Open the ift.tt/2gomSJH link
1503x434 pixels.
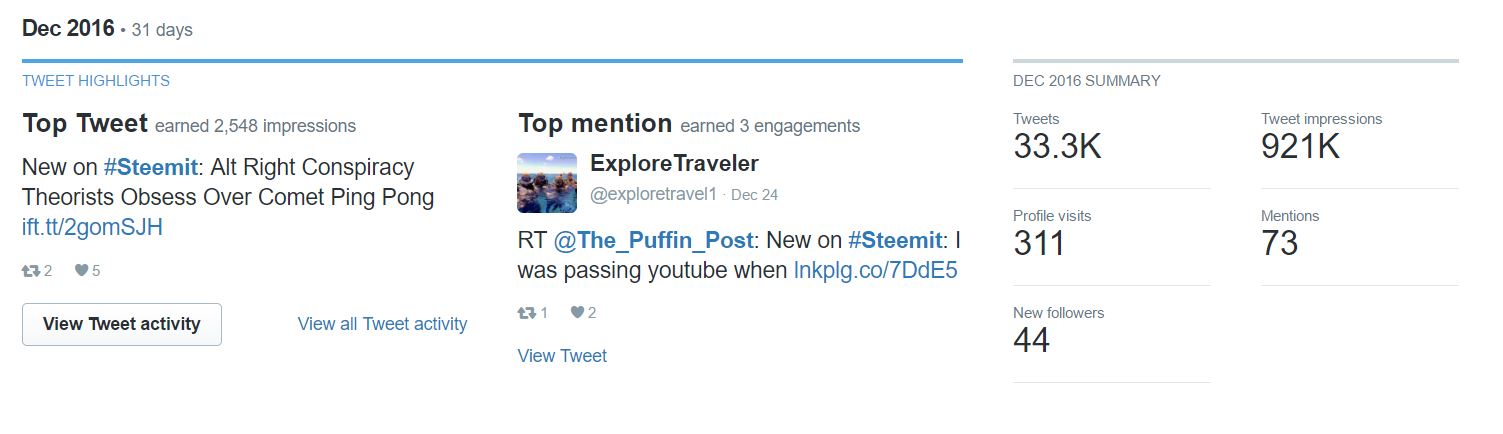point(92,227)
